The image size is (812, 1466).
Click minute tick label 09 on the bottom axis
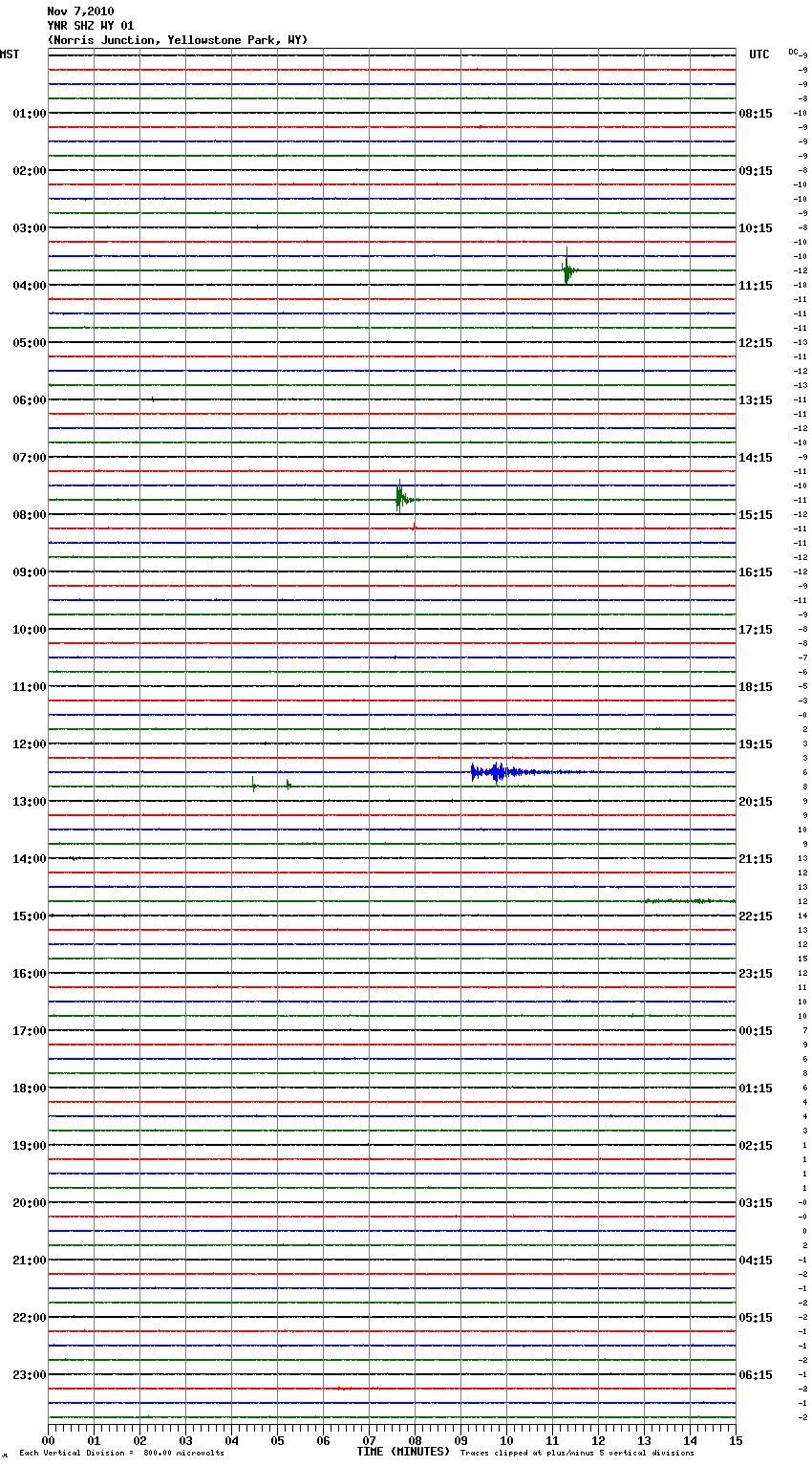460,1440
